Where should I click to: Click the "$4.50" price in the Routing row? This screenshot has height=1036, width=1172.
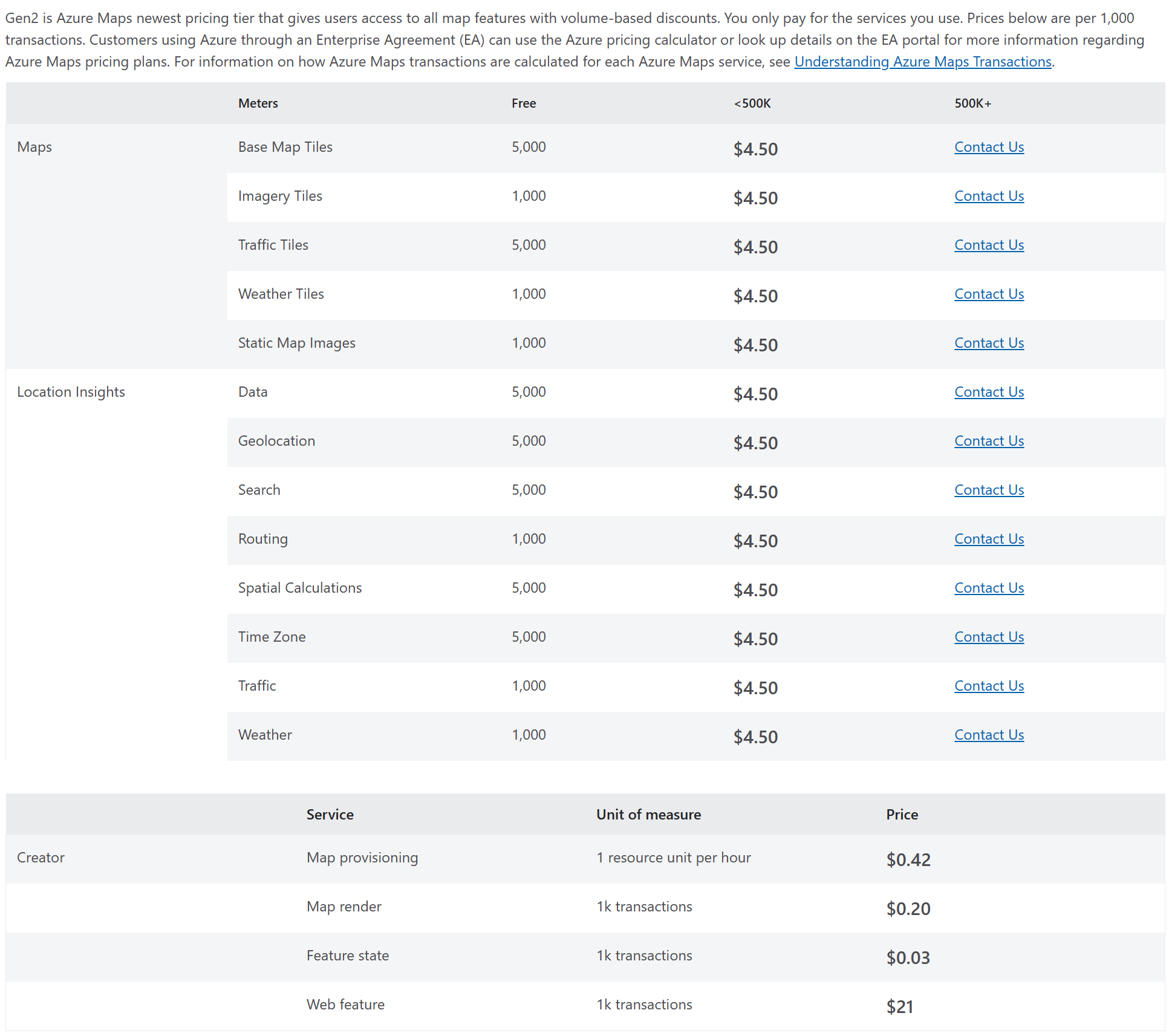coord(756,541)
